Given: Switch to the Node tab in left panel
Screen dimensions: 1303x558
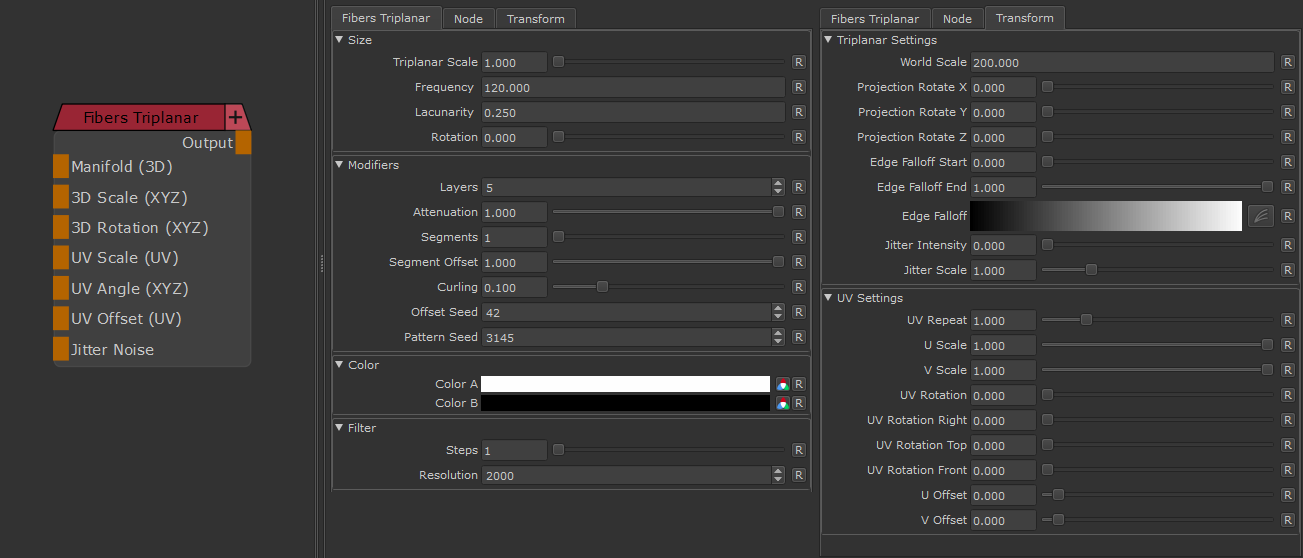Looking at the screenshot, I should point(467,19).
